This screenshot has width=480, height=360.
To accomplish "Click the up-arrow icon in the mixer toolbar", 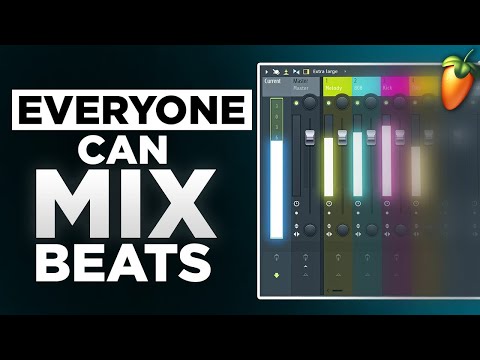I will coord(286,72).
